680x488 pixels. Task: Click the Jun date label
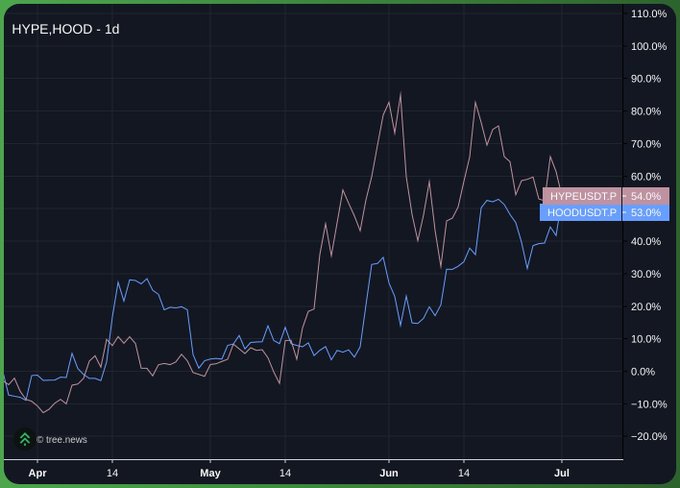(389, 473)
